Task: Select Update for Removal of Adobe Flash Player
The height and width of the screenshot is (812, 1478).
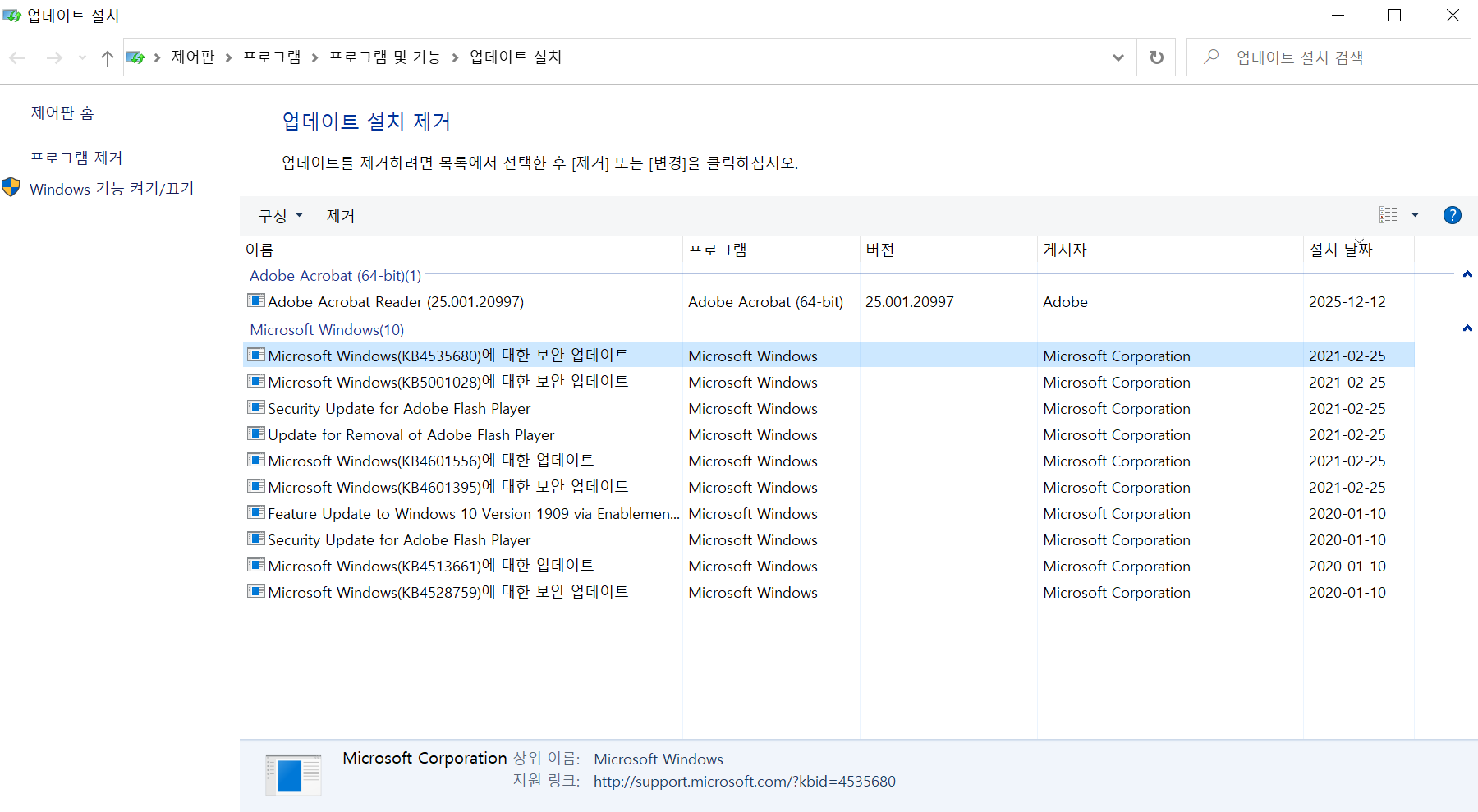Action: [829, 434]
